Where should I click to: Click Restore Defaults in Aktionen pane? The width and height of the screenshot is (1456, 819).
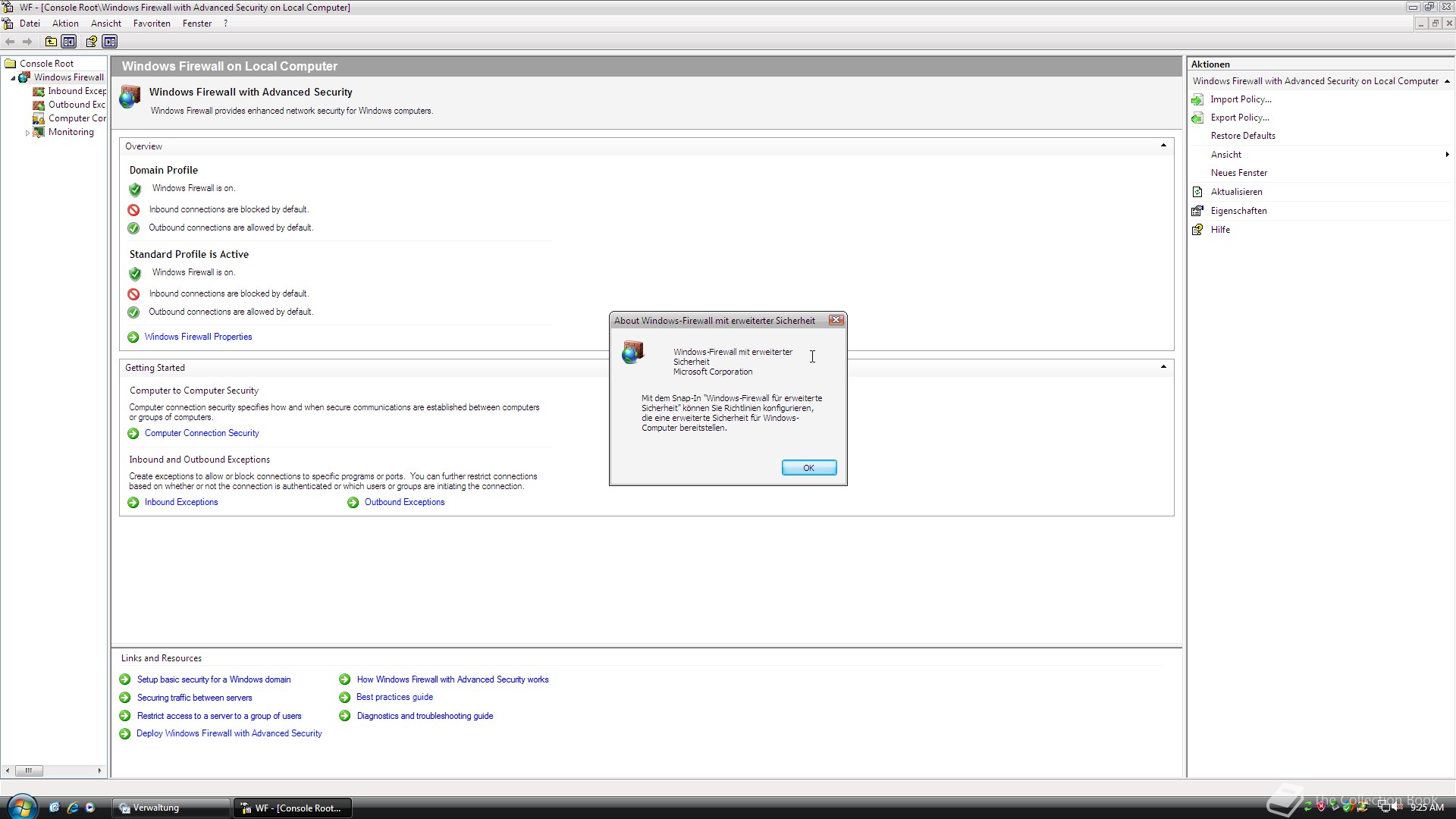click(1243, 136)
